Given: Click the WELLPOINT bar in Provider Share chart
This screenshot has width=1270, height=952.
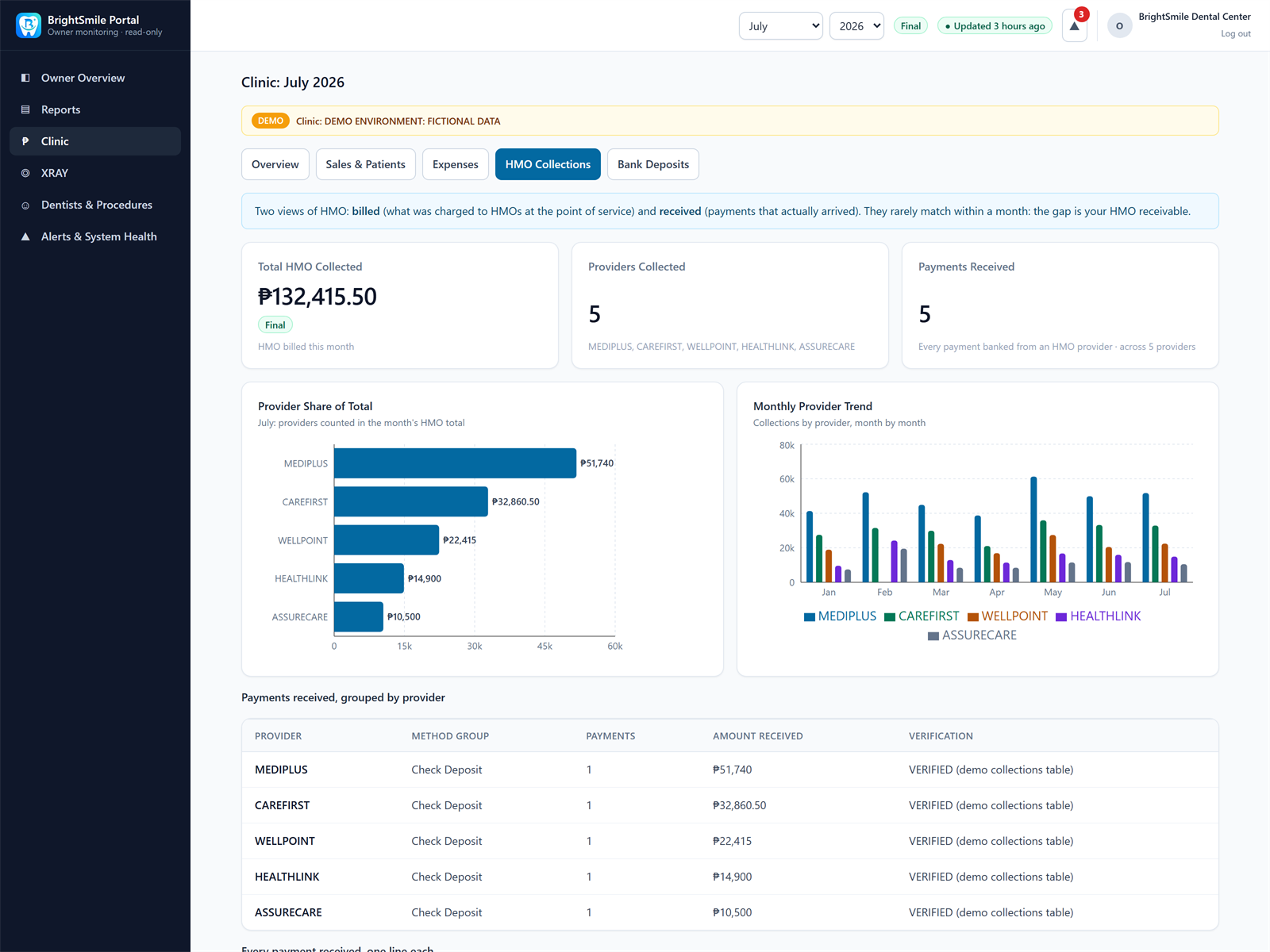Looking at the screenshot, I should (x=387, y=540).
